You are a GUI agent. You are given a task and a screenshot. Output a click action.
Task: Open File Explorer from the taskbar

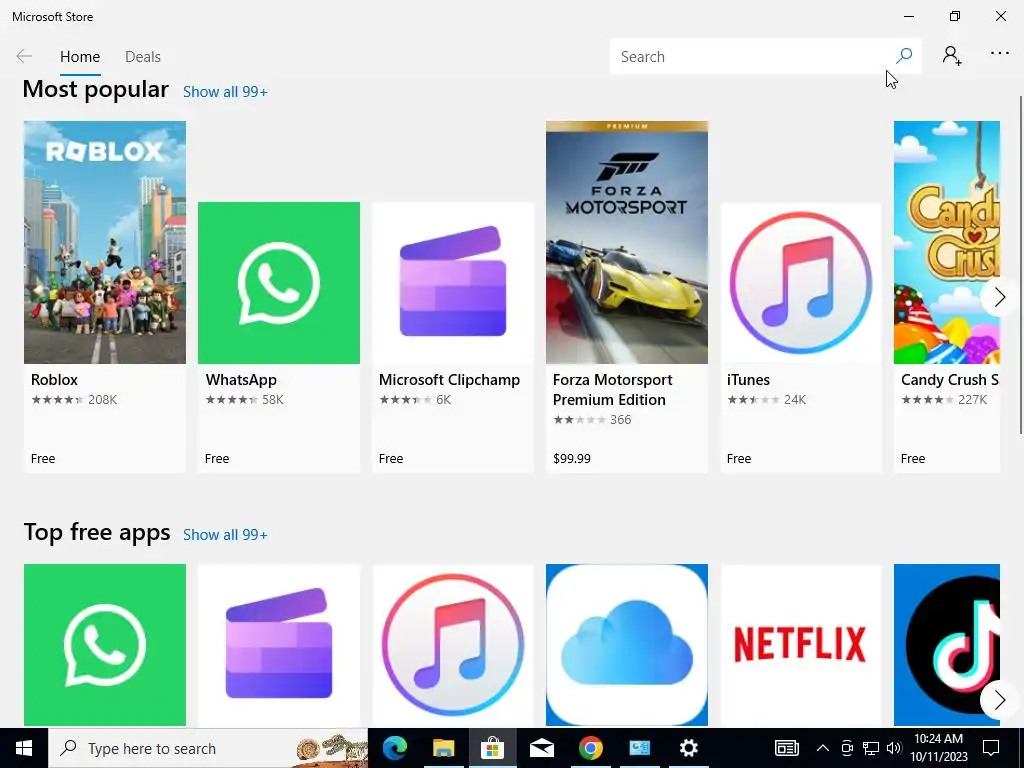pos(443,748)
